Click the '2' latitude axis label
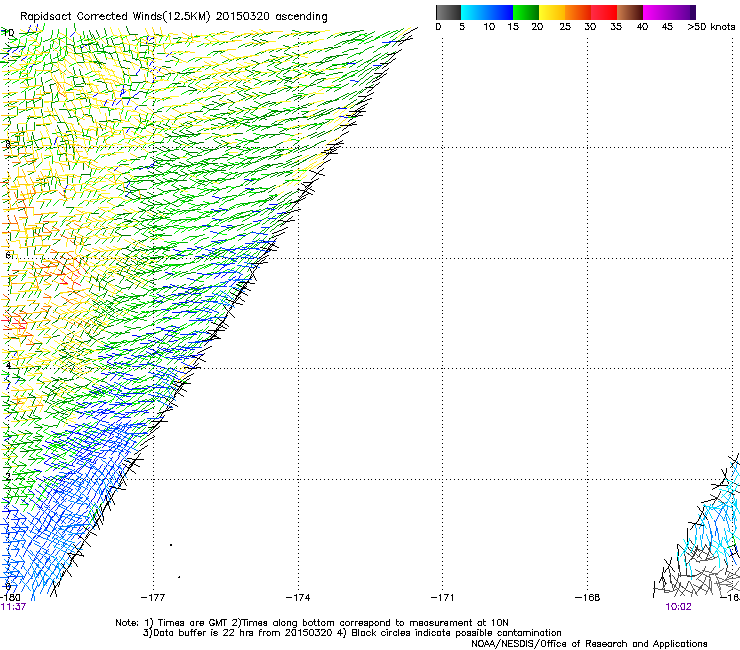The image size is (740, 650). [x=8, y=477]
